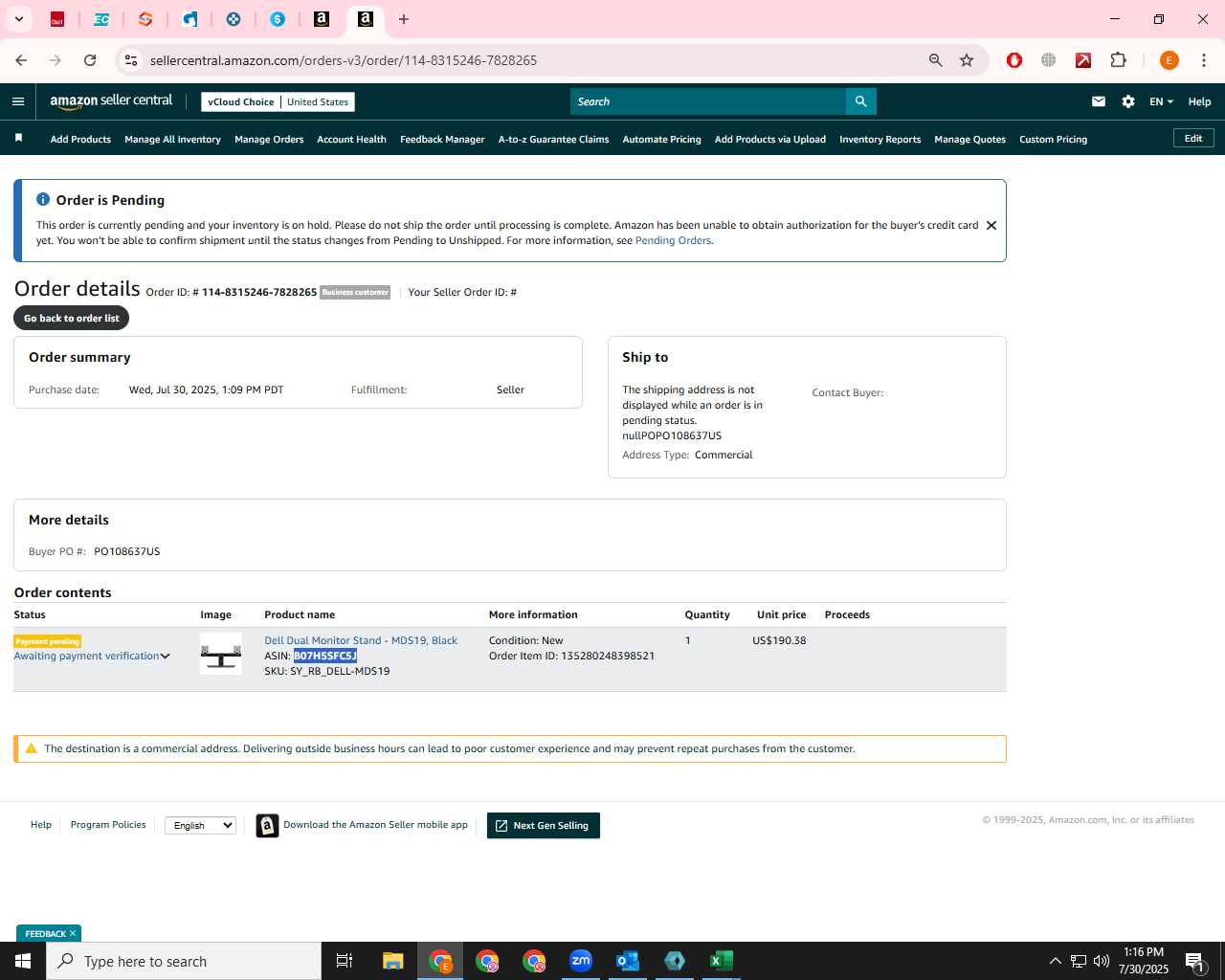Open the notification center icon
The image size is (1225, 980).
[x=1194, y=961]
